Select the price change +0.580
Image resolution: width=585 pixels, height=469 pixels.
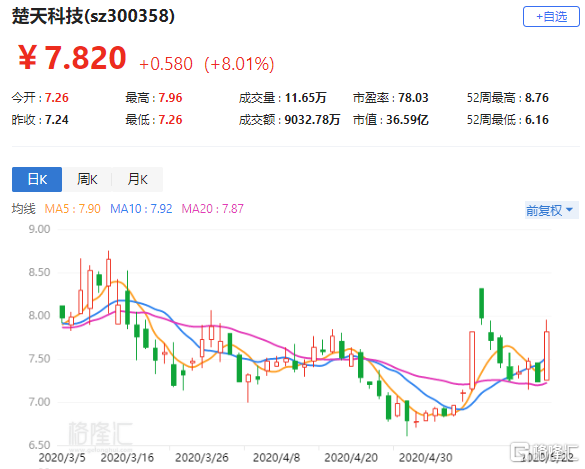(x=166, y=64)
